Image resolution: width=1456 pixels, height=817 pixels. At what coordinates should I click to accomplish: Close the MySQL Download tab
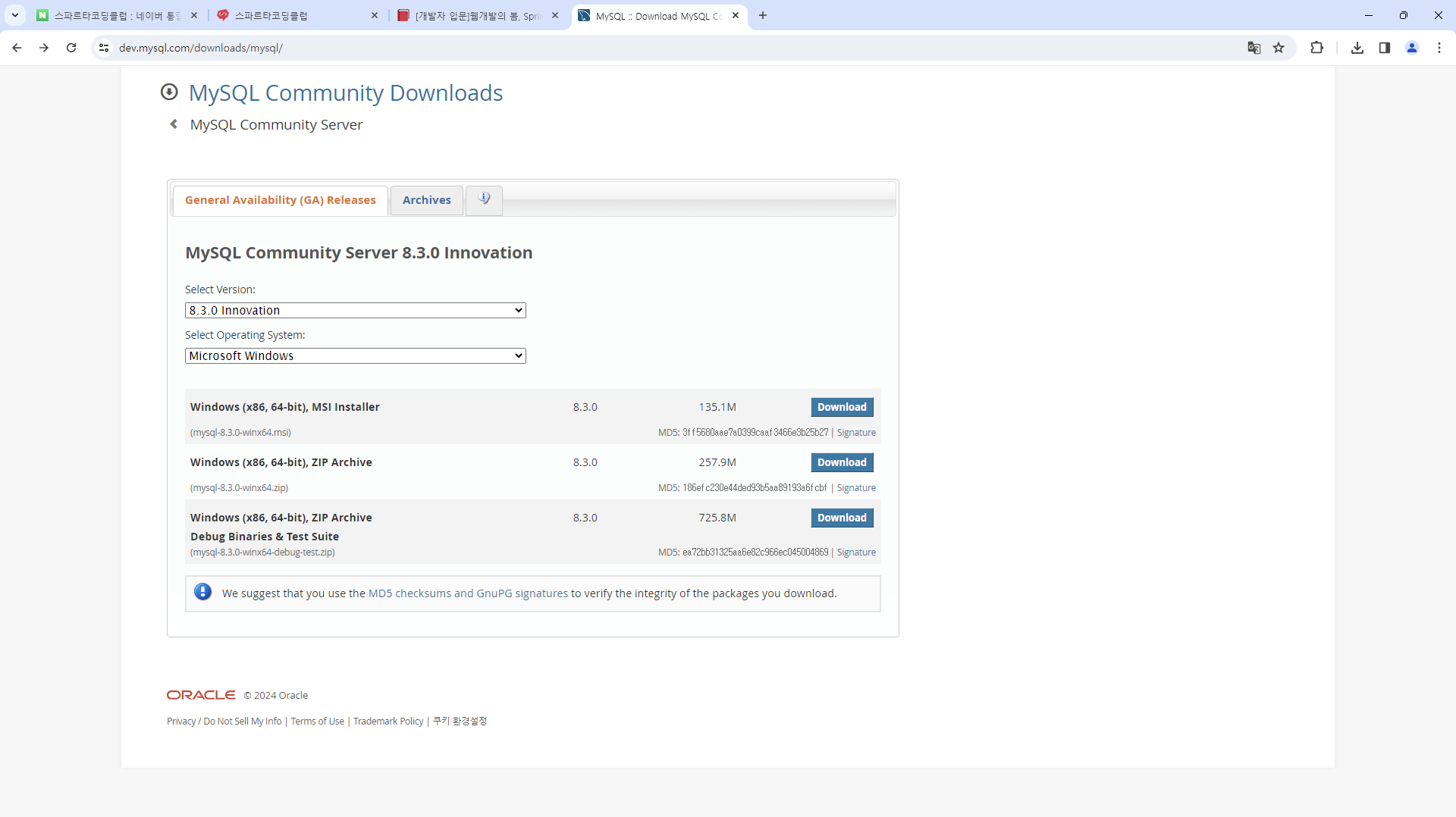[736, 15]
